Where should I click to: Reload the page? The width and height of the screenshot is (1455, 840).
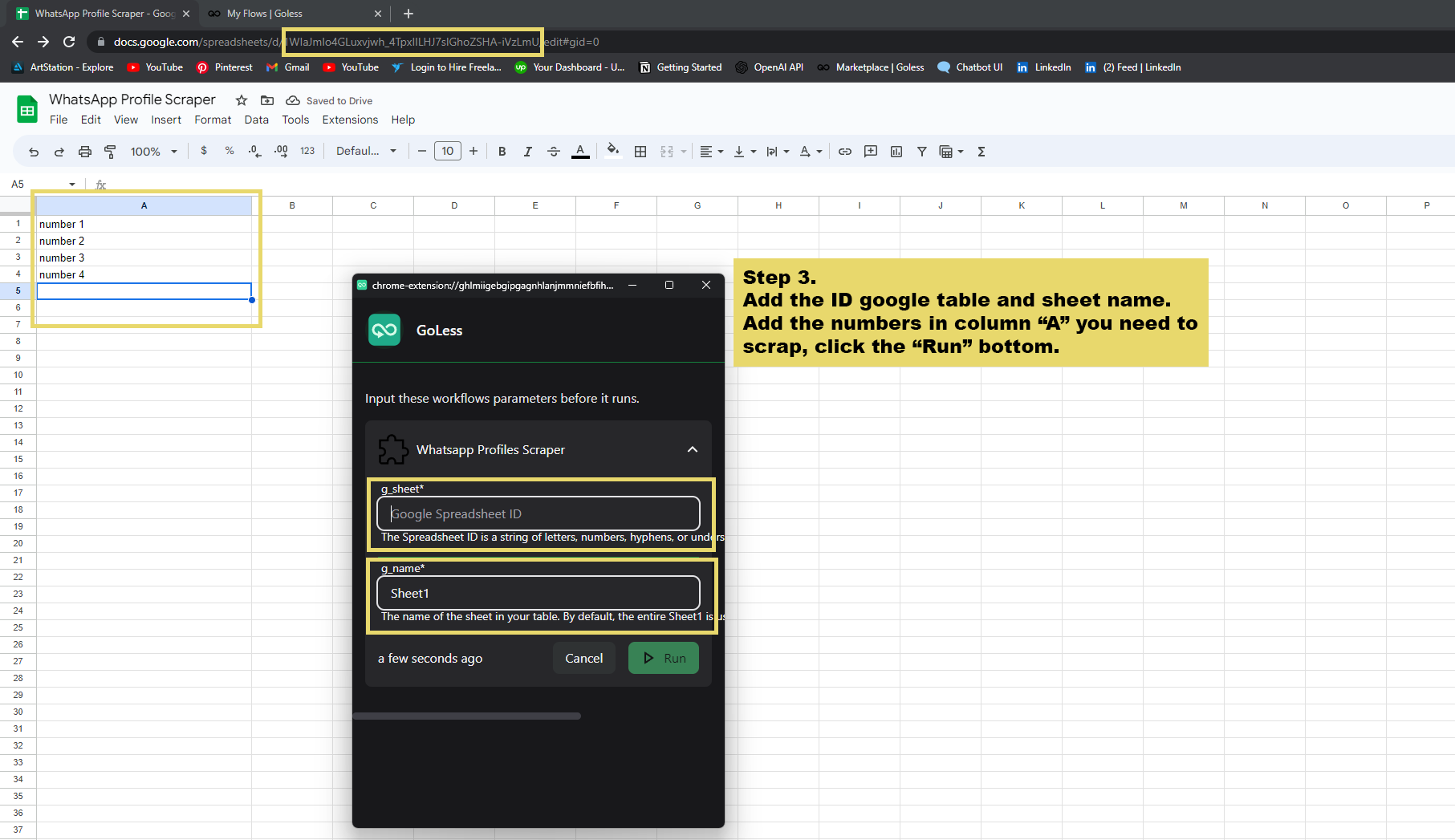(69, 42)
